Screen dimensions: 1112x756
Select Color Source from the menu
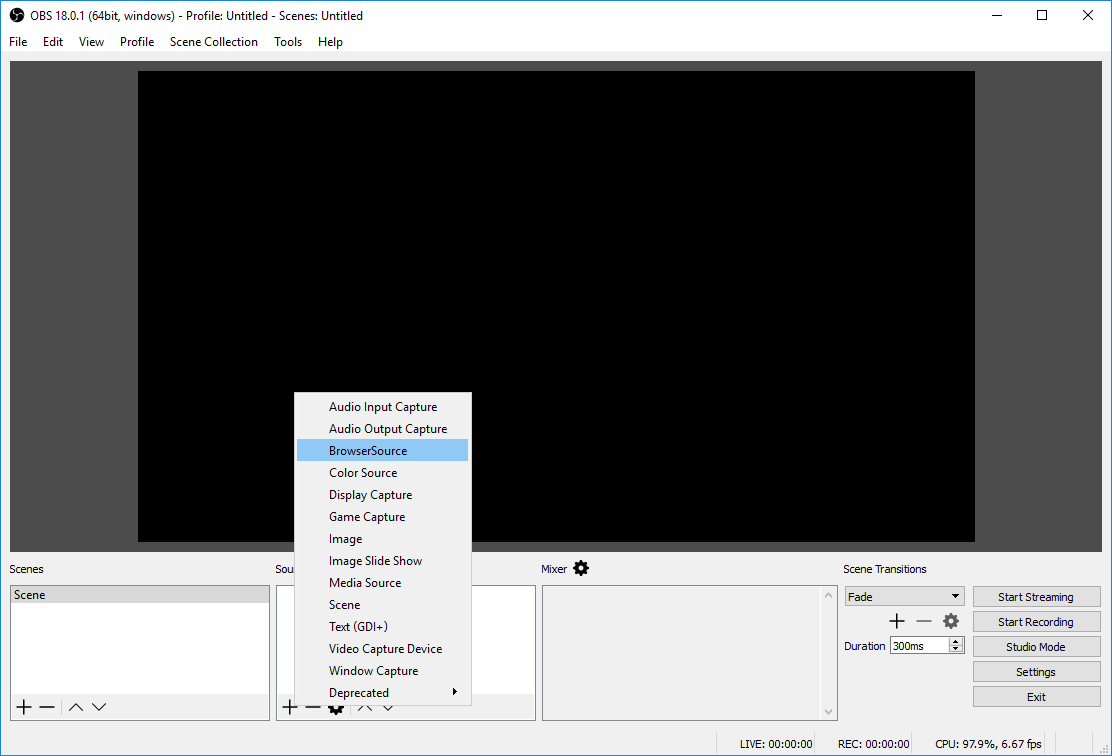pos(382,472)
